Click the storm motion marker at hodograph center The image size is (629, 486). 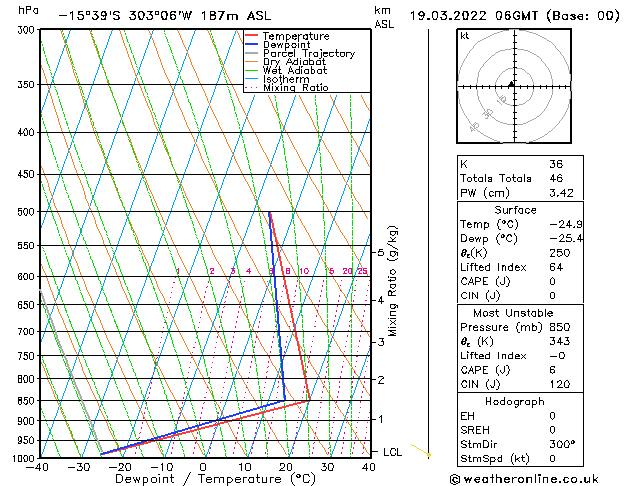511,84
